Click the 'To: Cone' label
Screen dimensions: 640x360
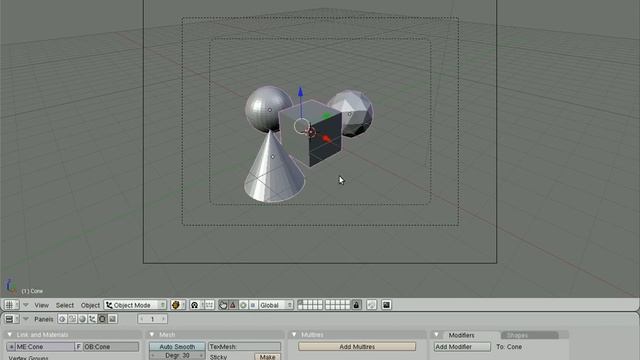(x=509, y=347)
